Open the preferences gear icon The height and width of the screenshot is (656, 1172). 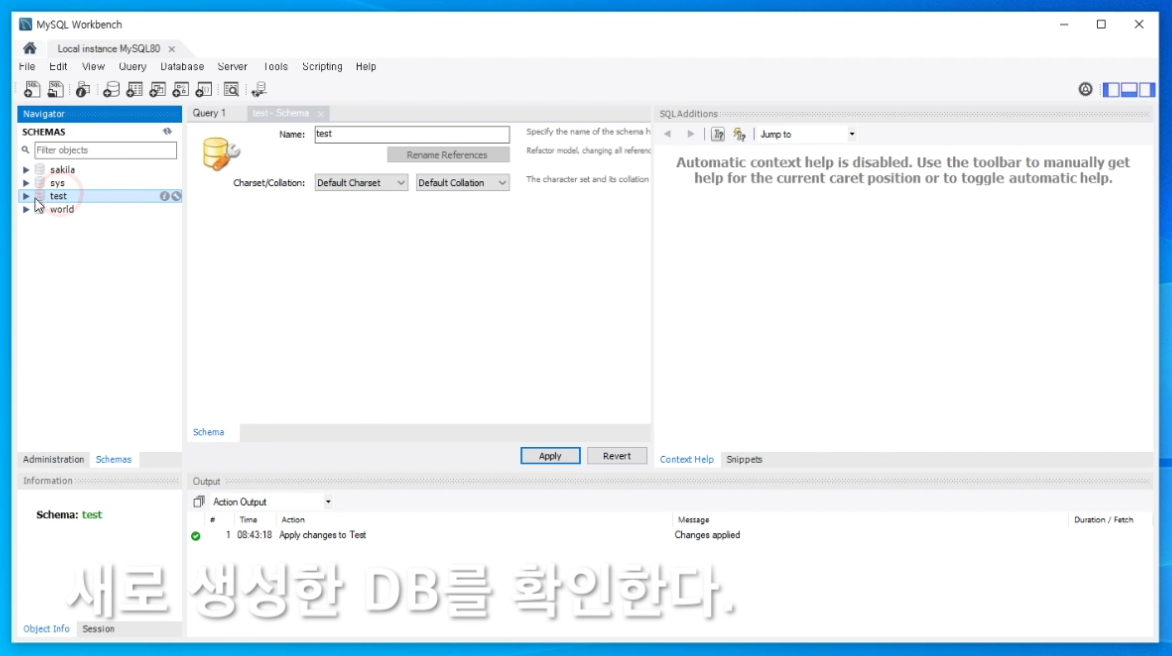(x=1085, y=90)
